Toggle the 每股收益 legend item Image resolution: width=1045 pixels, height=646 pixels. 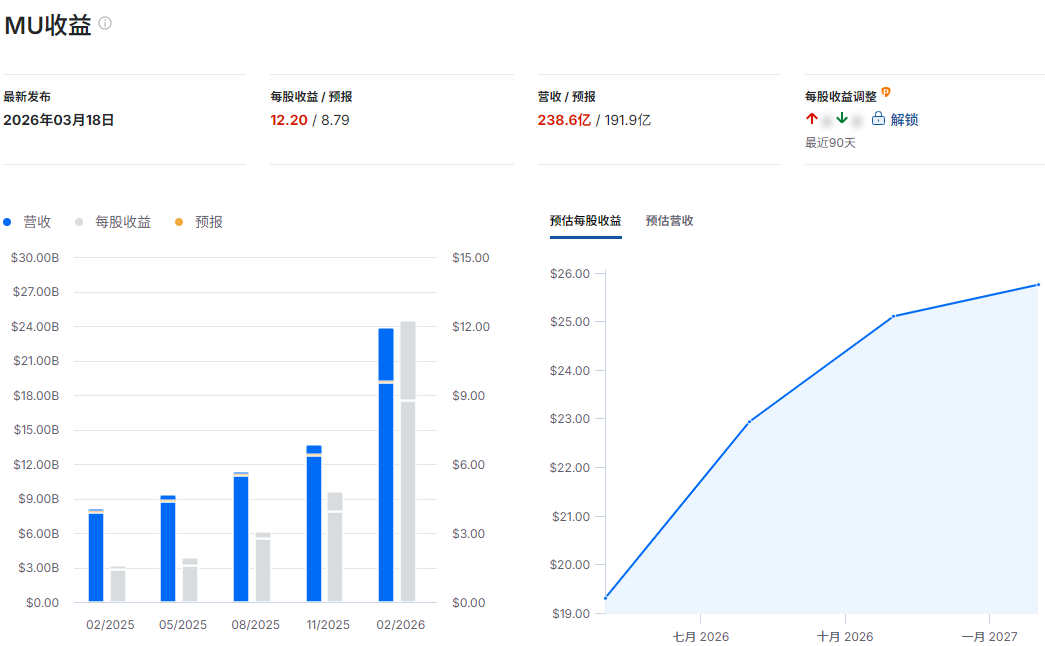point(113,222)
